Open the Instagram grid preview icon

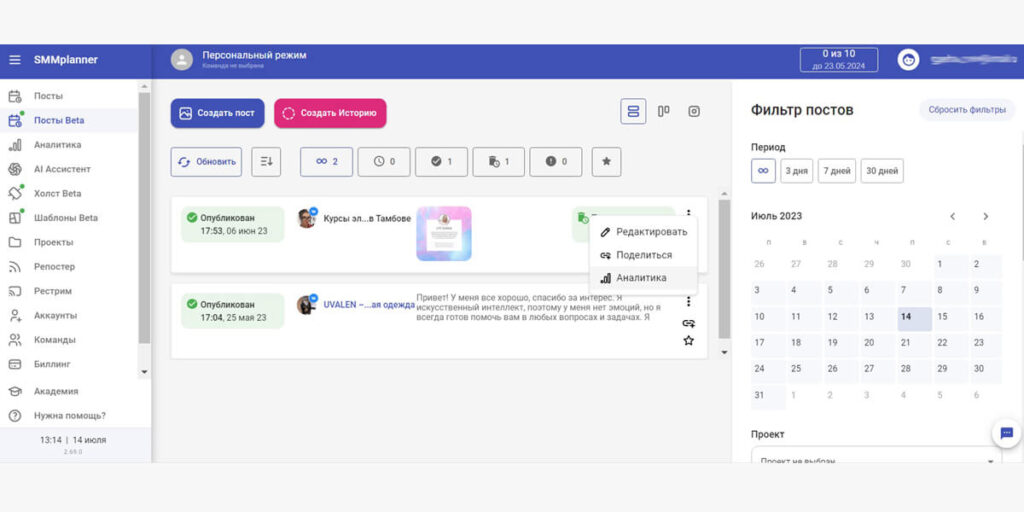[694, 112]
